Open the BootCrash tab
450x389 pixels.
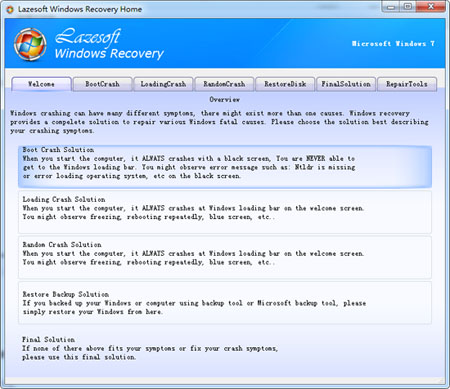102,84
